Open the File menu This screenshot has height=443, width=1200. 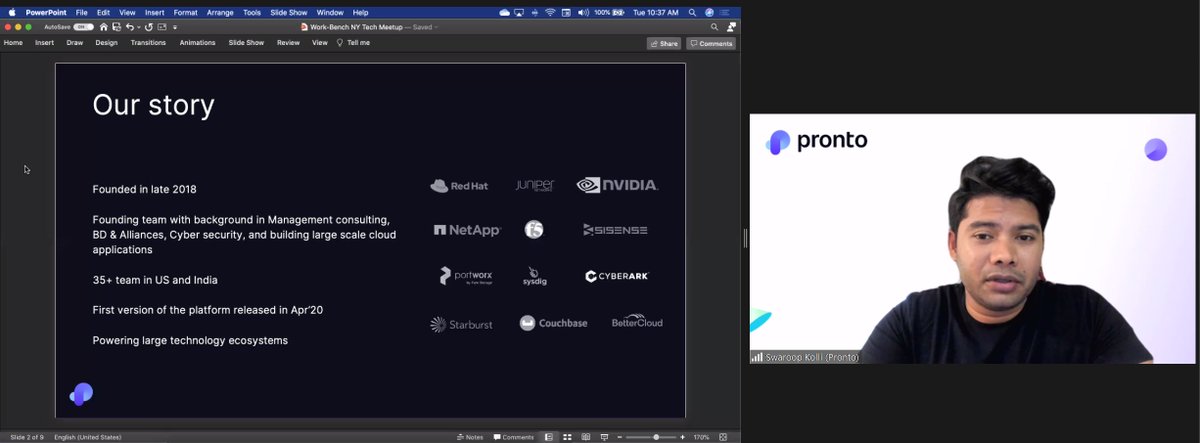(x=82, y=12)
